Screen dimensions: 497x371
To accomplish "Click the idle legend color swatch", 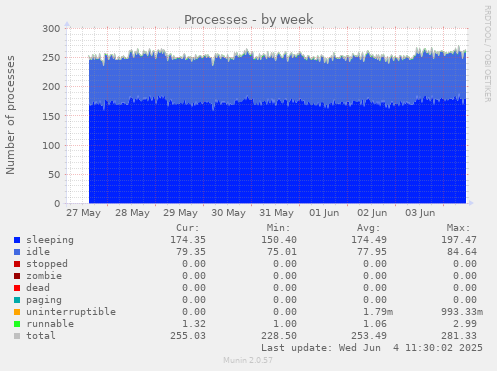I will [x=17, y=252].
